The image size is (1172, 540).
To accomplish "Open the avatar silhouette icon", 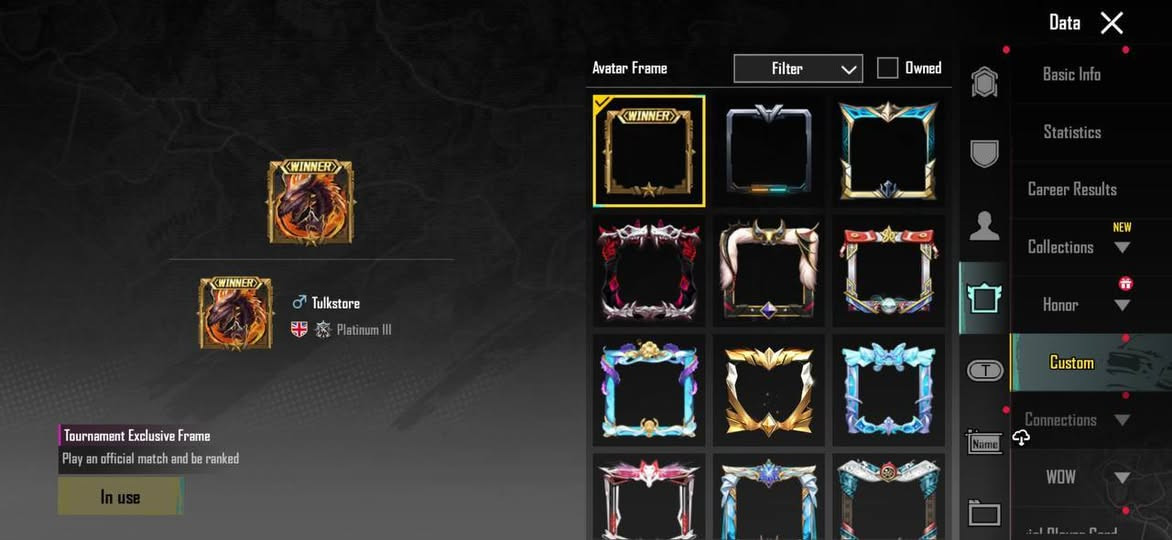I will click(984, 225).
